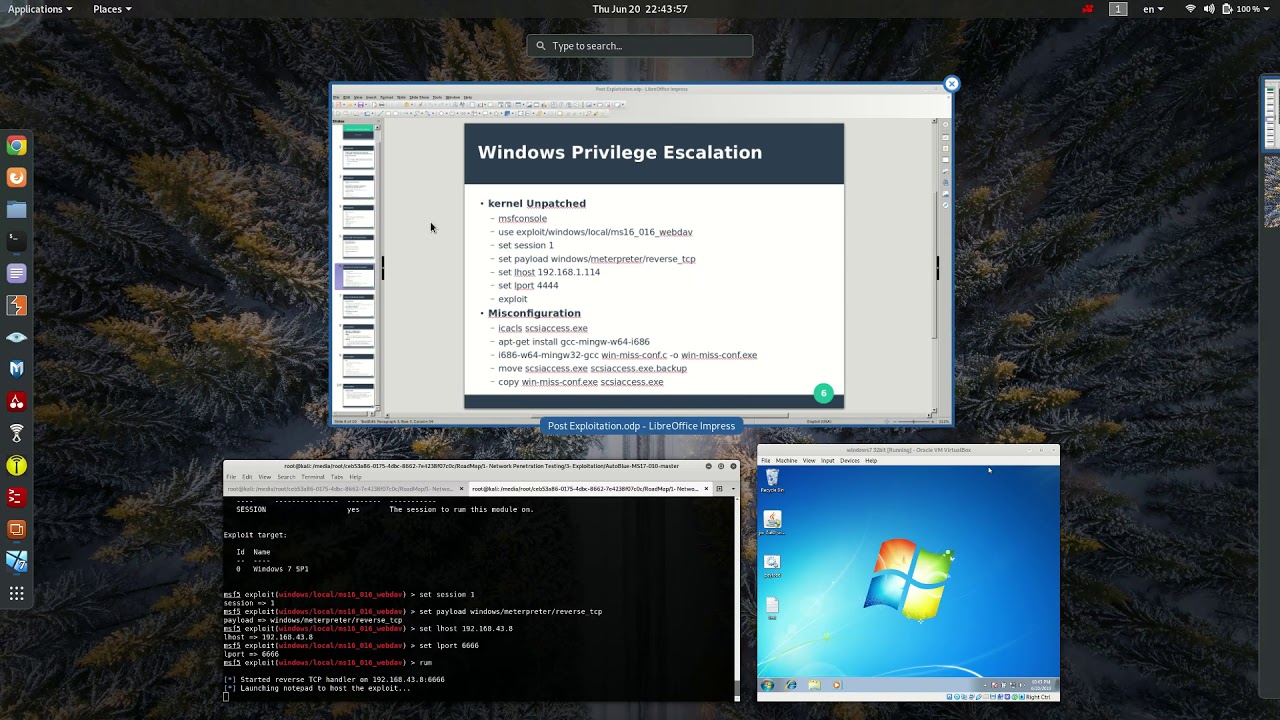Launch the Terminal from the dash

click(x=16, y=241)
